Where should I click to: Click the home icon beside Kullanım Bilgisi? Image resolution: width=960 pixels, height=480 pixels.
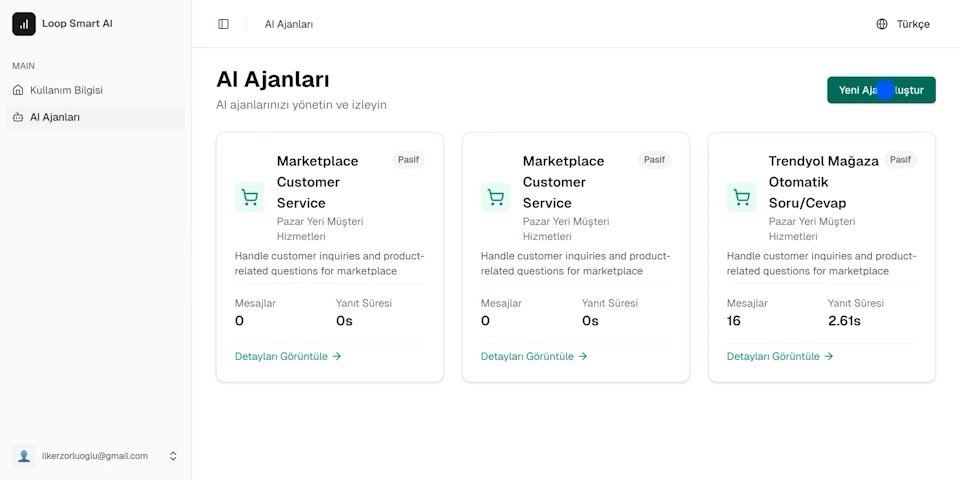18,90
